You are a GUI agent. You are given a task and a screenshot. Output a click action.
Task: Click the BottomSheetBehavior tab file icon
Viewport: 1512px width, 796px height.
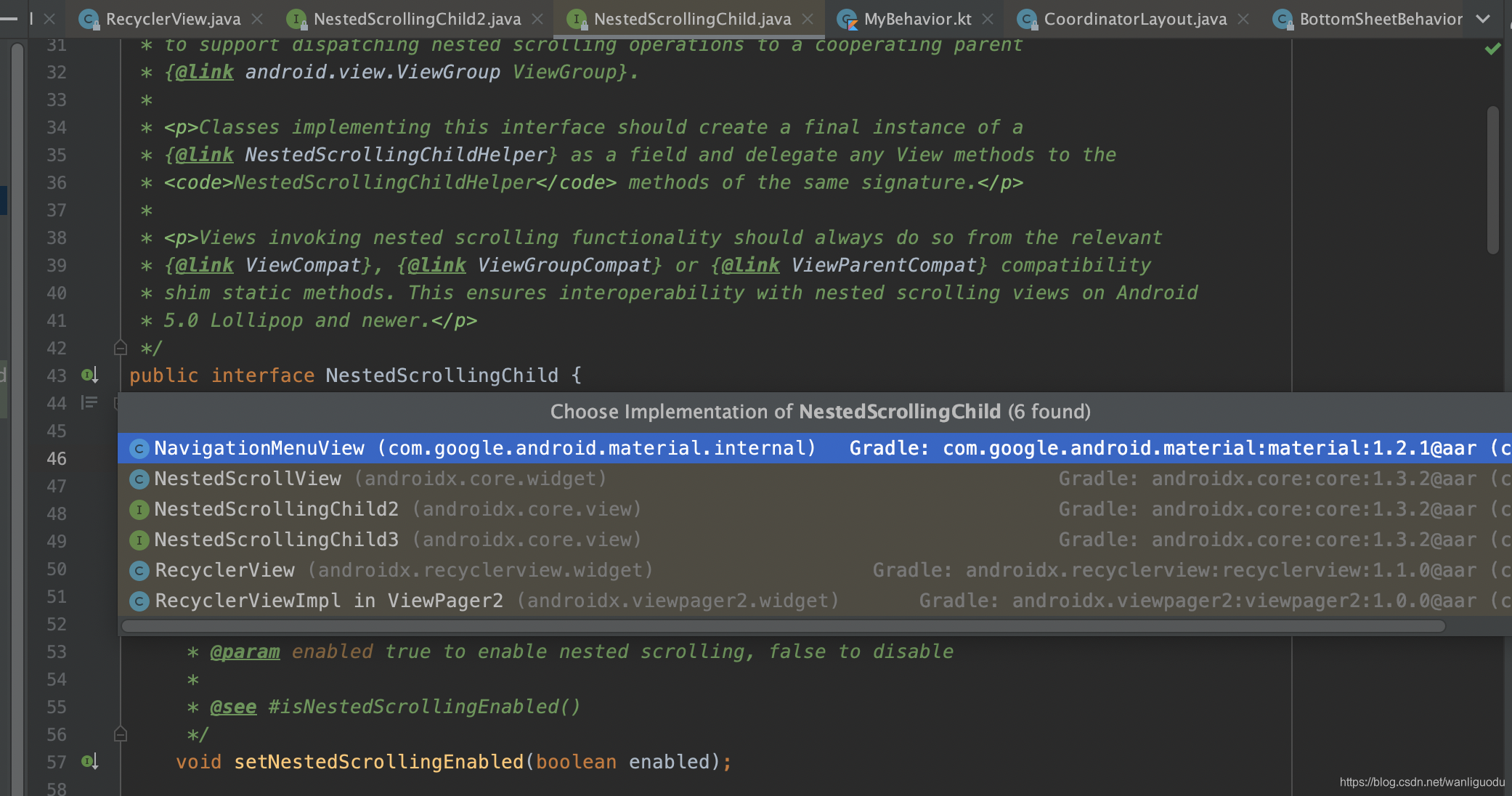[x=1283, y=20]
